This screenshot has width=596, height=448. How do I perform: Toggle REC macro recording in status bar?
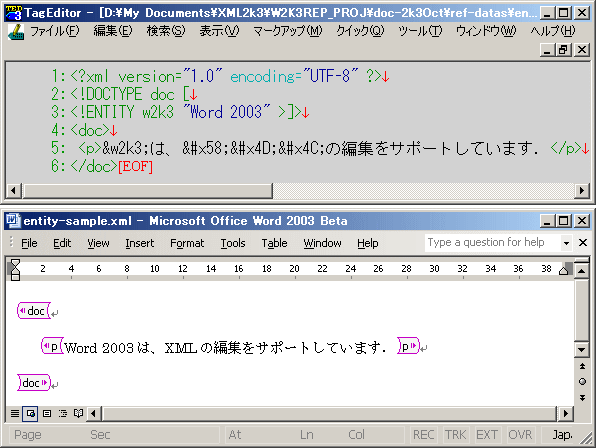[423, 434]
